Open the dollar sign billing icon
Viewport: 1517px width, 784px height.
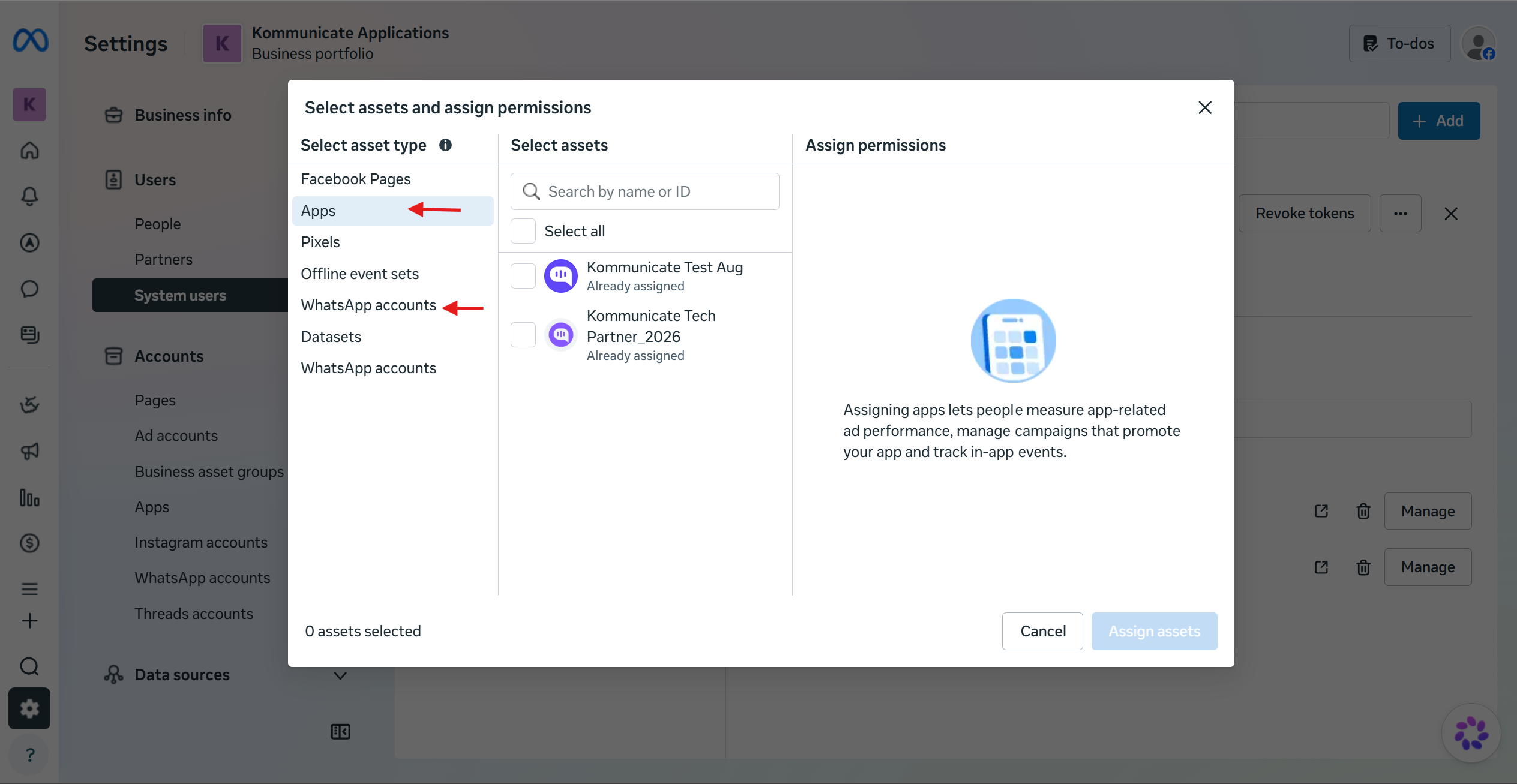point(29,543)
